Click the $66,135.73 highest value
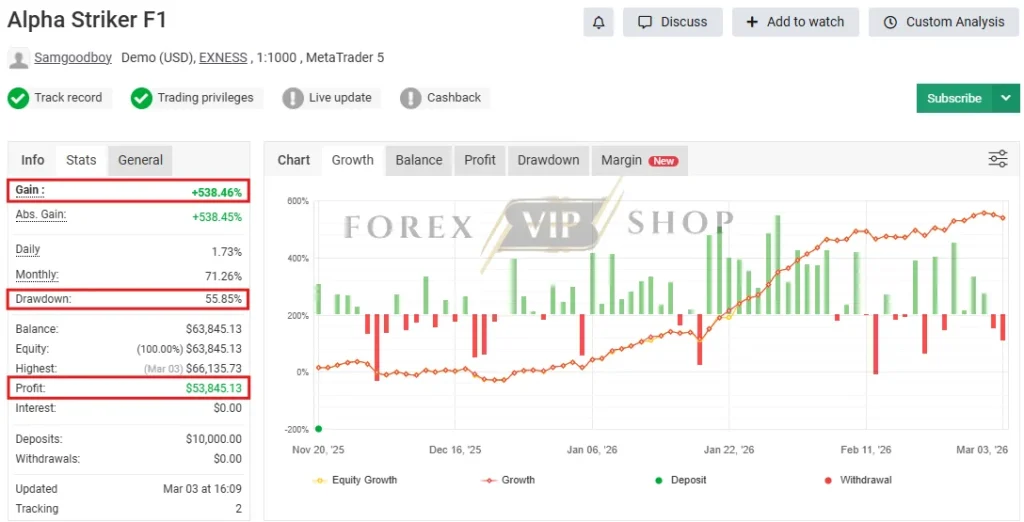The width and height of the screenshot is (1024, 522). [x=214, y=369]
